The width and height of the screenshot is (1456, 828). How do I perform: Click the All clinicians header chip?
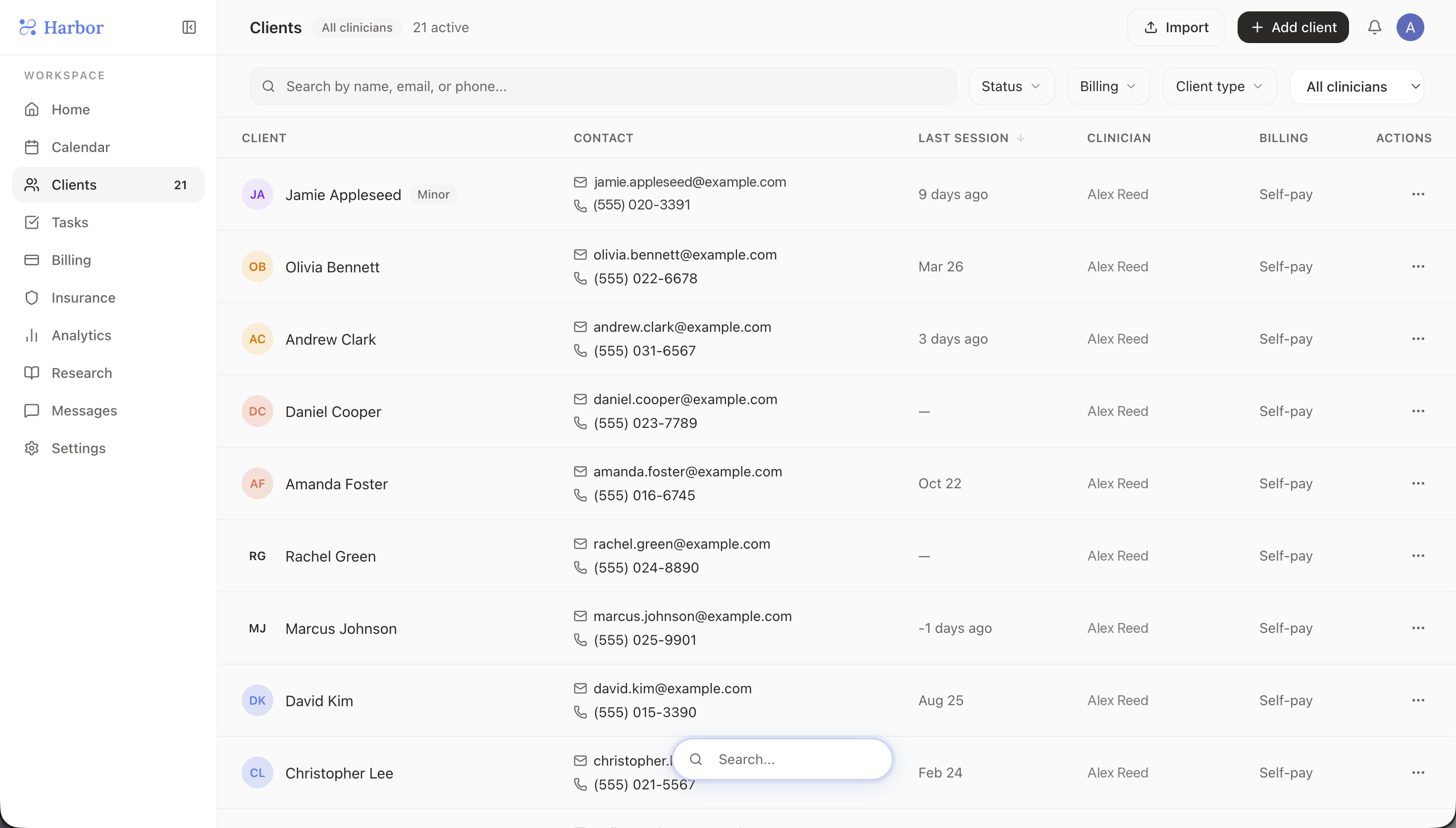(x=357, y=27)
